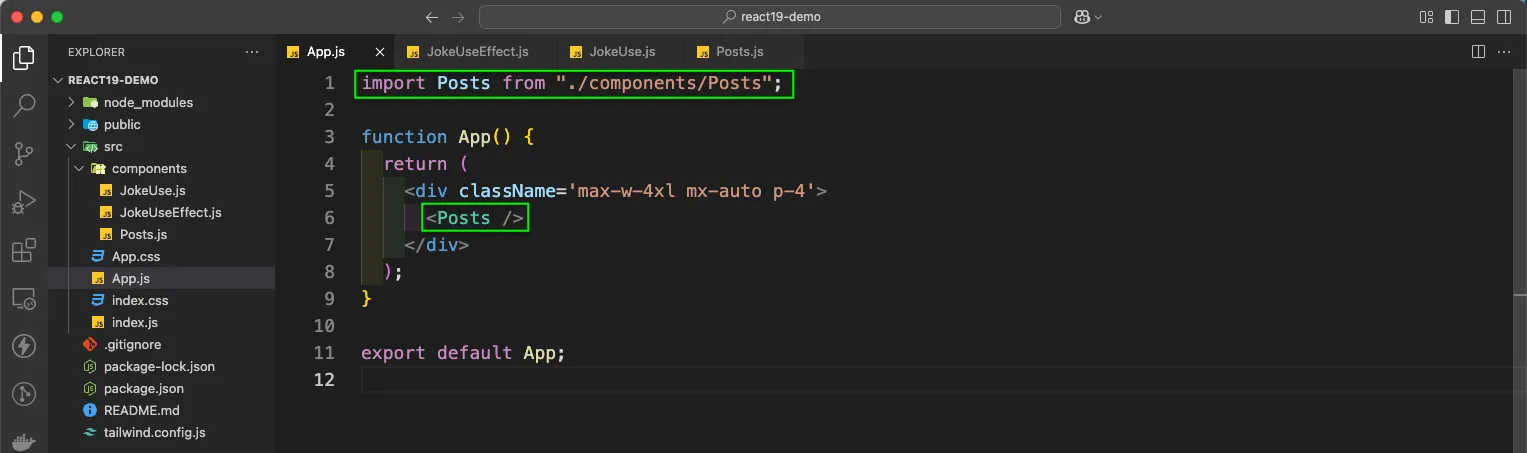Go forward with the right arrow

click(x=459, y=17)
